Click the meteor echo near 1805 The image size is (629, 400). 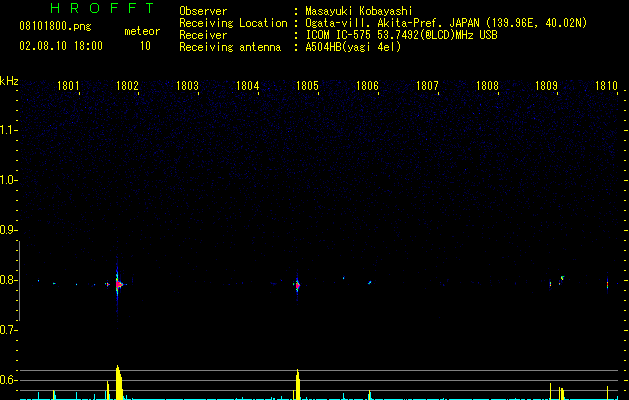297,286
